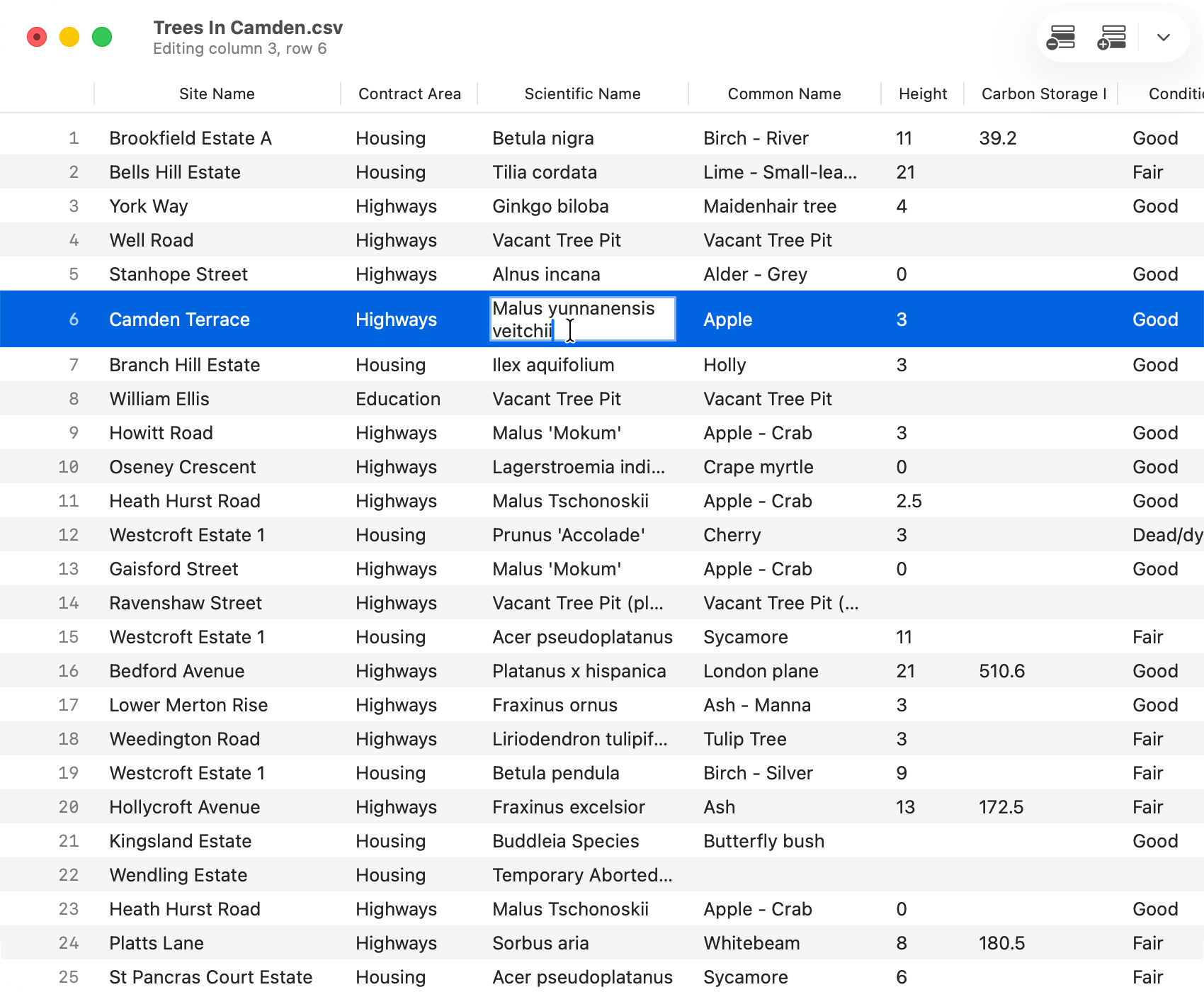Click the delete row toolbar icon
The width and height of the screenshot is (1204, 992).
pos(1061,37)
